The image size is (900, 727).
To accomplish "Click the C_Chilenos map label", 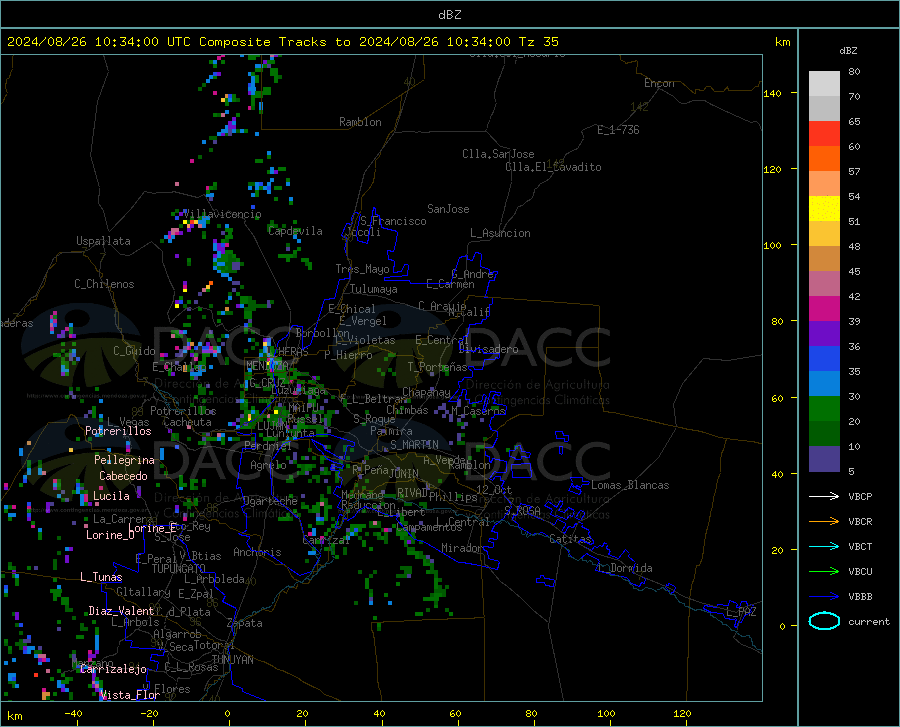I will pos(104,284).
